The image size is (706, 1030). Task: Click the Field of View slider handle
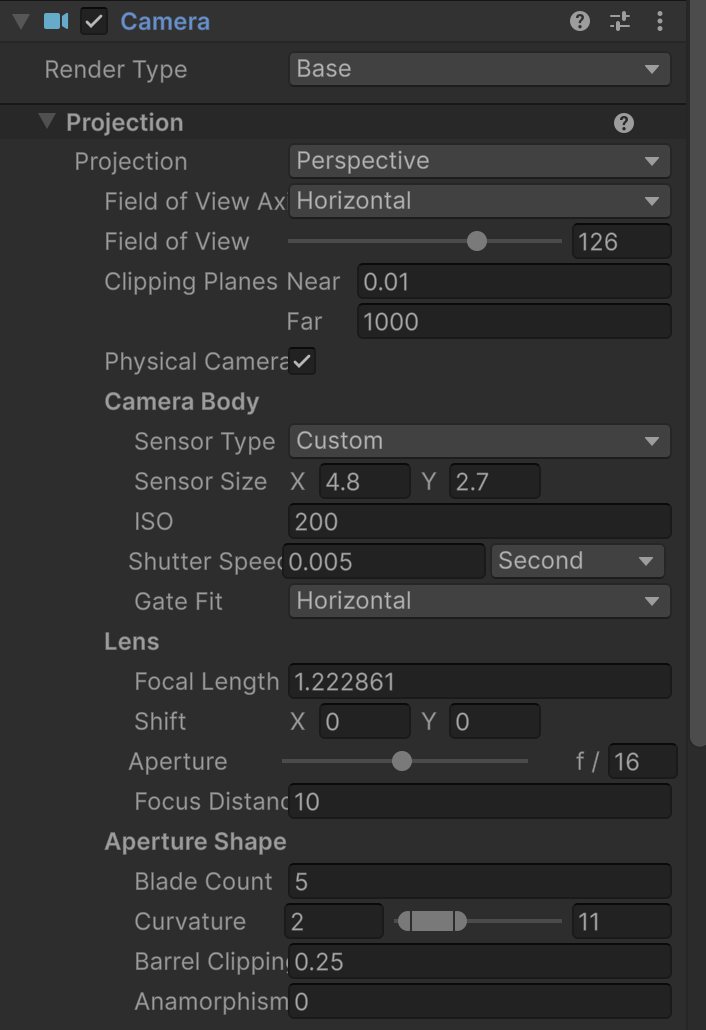[x=477, y=241]
